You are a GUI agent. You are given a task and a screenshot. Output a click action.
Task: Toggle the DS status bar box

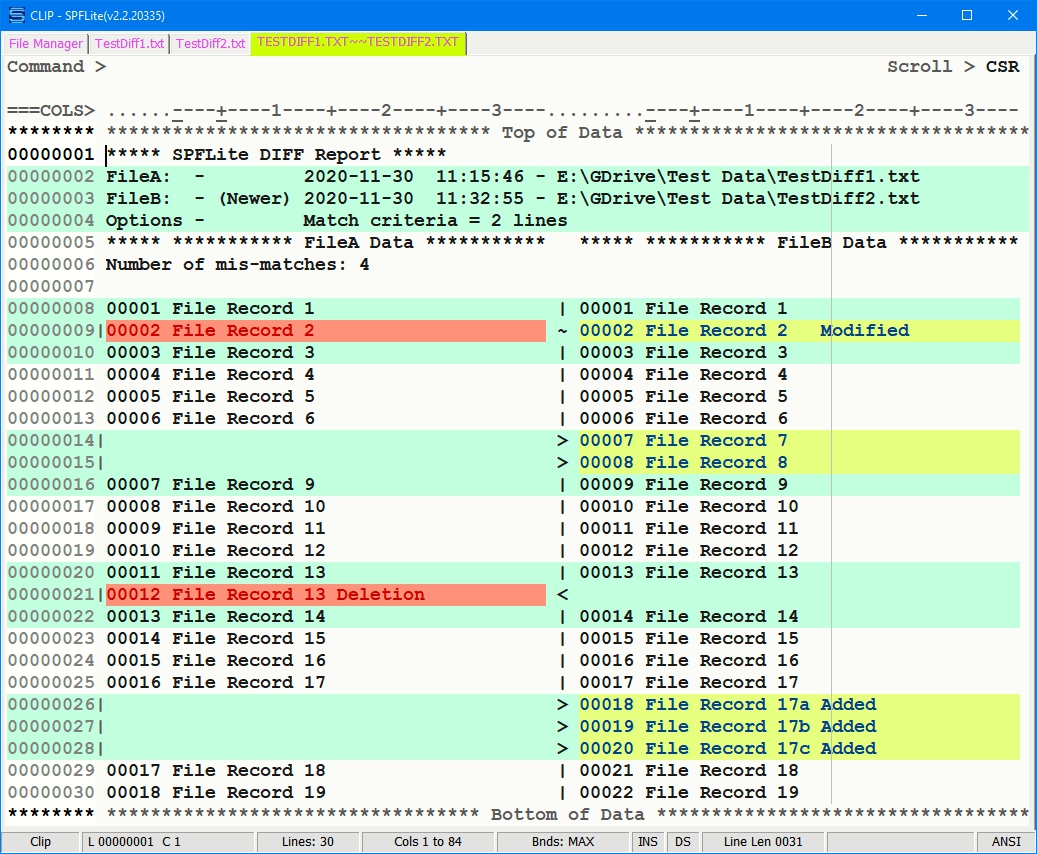(682, 842)
